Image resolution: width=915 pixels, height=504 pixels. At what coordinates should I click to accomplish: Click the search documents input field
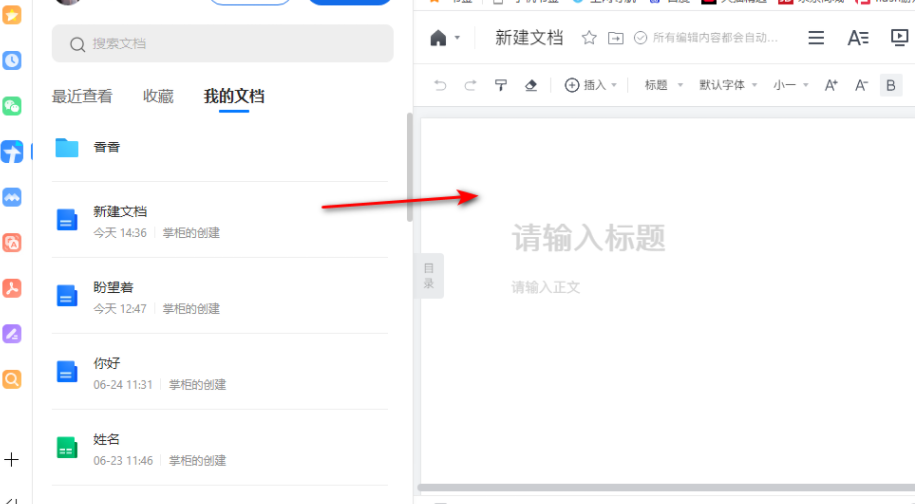(x=222, y=43)
